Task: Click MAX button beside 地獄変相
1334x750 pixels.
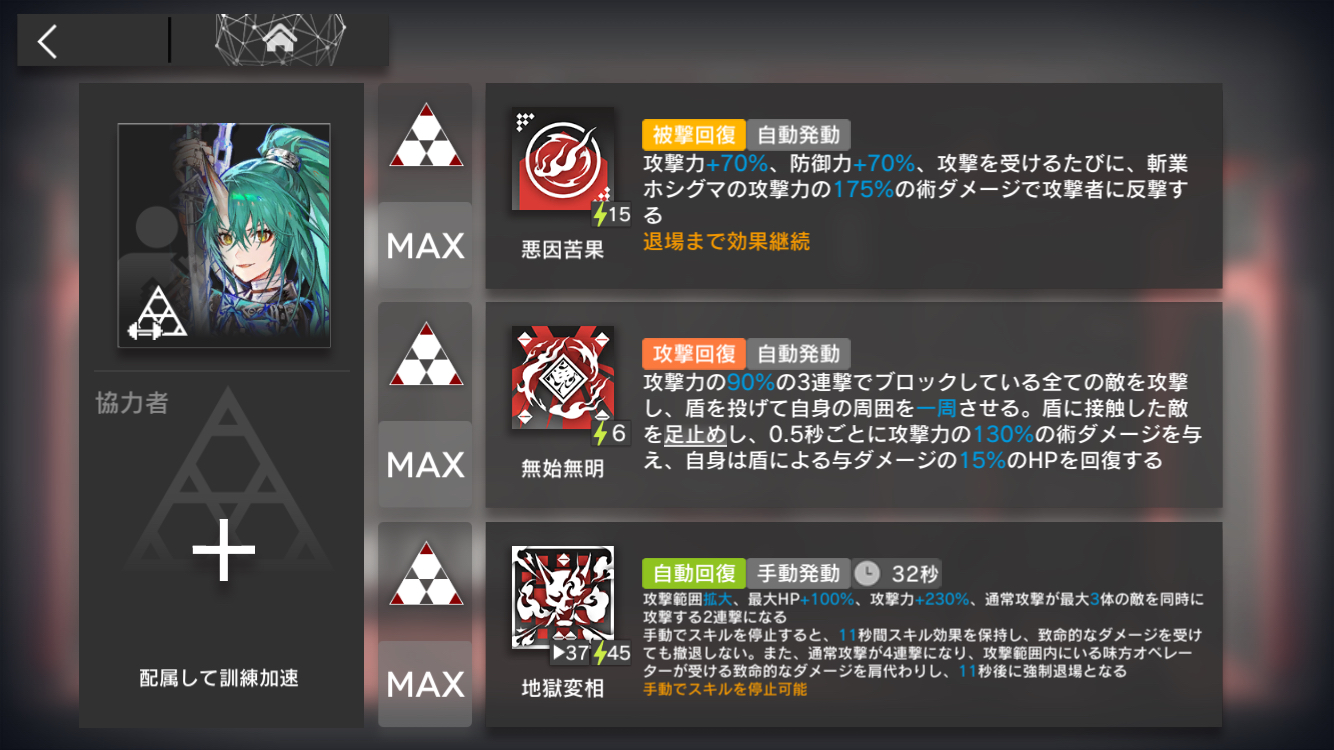Action: tap(425, 684)
